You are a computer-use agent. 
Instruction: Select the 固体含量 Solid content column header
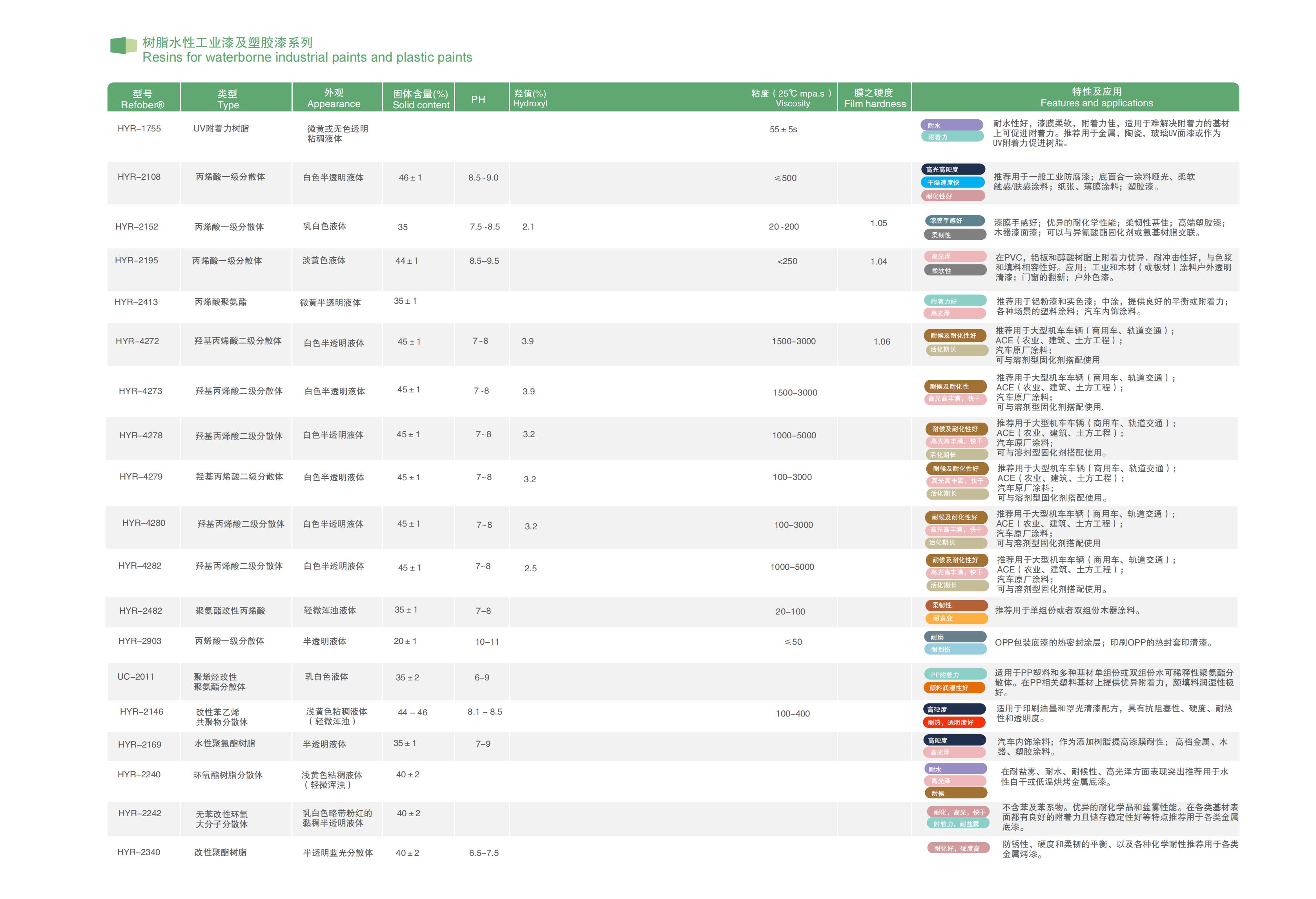pyautogui.click(x=420, y=98)
